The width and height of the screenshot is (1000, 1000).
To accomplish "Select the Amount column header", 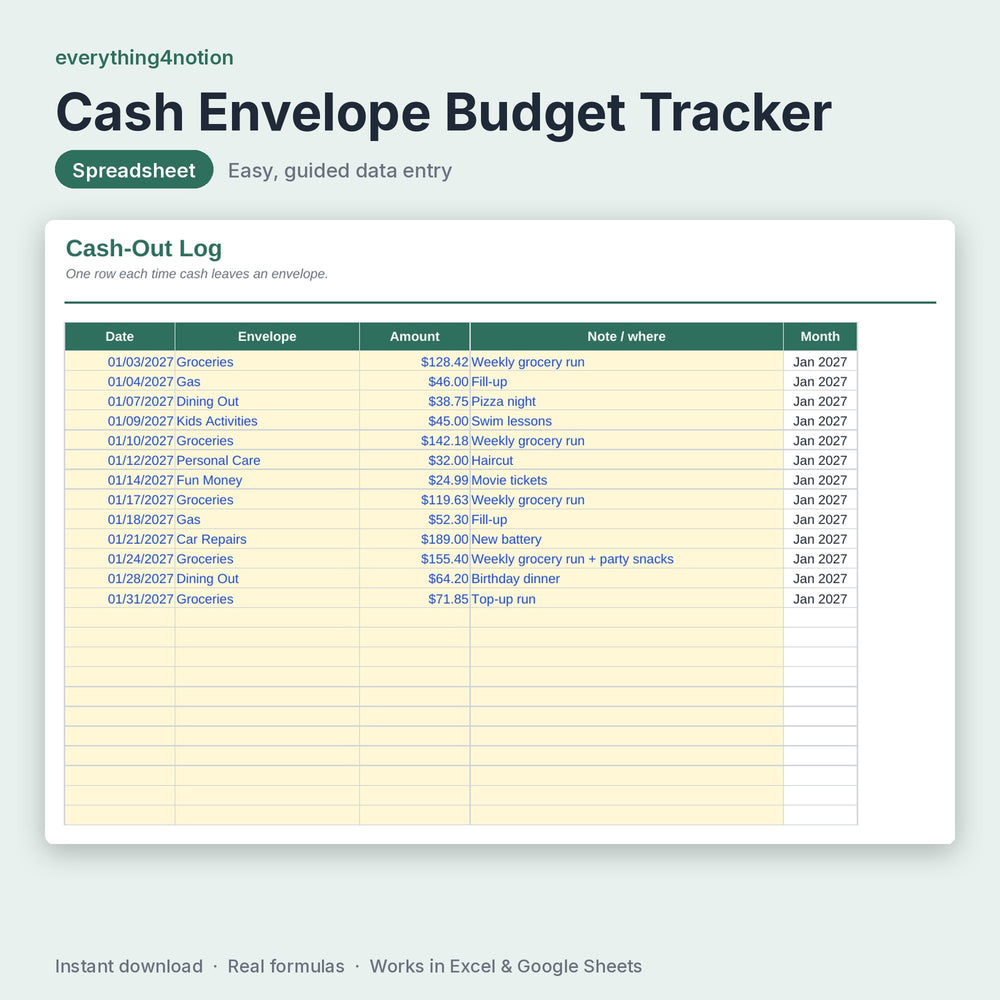I will [415, 337].
